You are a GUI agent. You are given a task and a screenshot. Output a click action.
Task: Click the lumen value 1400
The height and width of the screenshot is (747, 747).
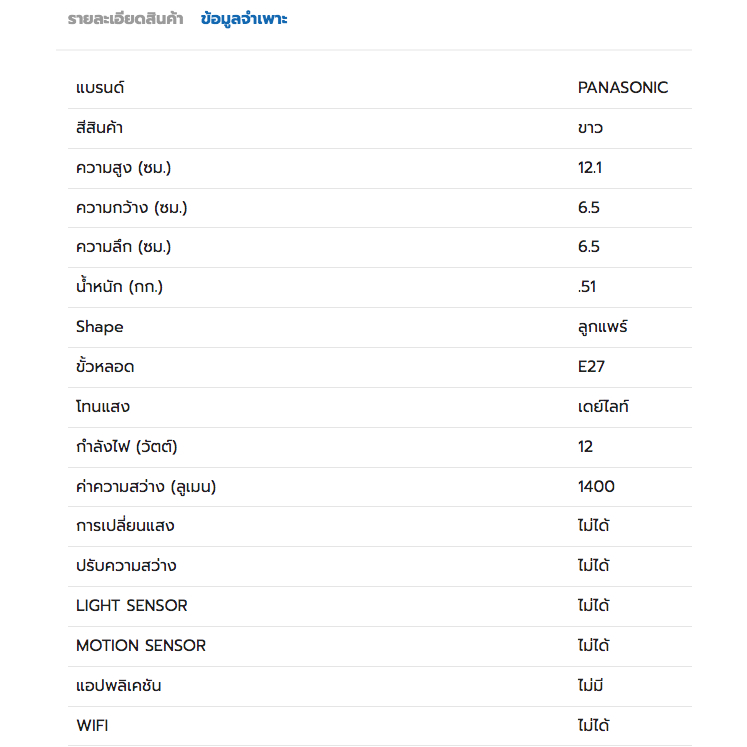coord(596,486)
